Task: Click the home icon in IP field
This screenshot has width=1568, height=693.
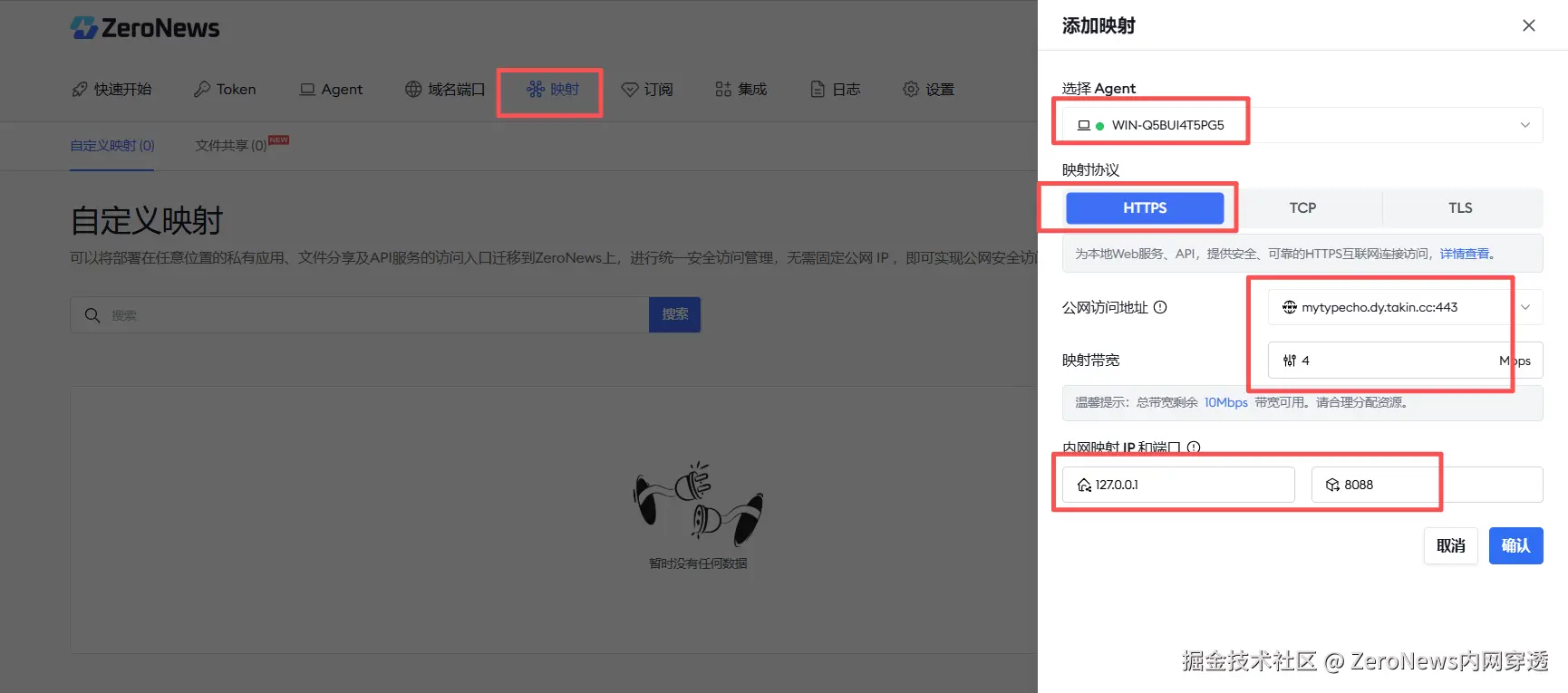Action: click(1084, 485)
